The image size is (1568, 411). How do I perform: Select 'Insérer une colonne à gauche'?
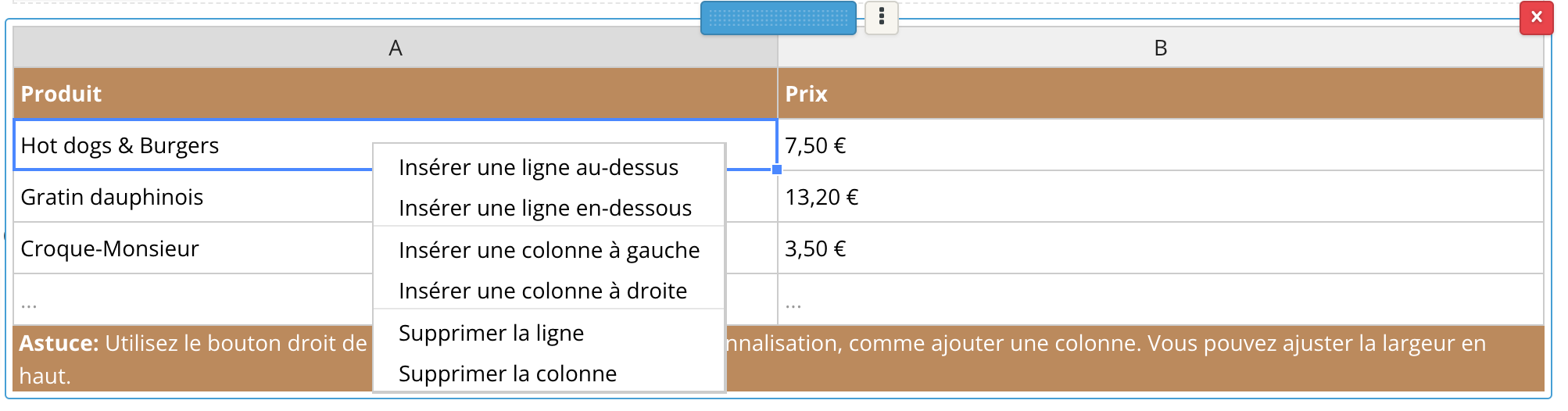[549, 250]
